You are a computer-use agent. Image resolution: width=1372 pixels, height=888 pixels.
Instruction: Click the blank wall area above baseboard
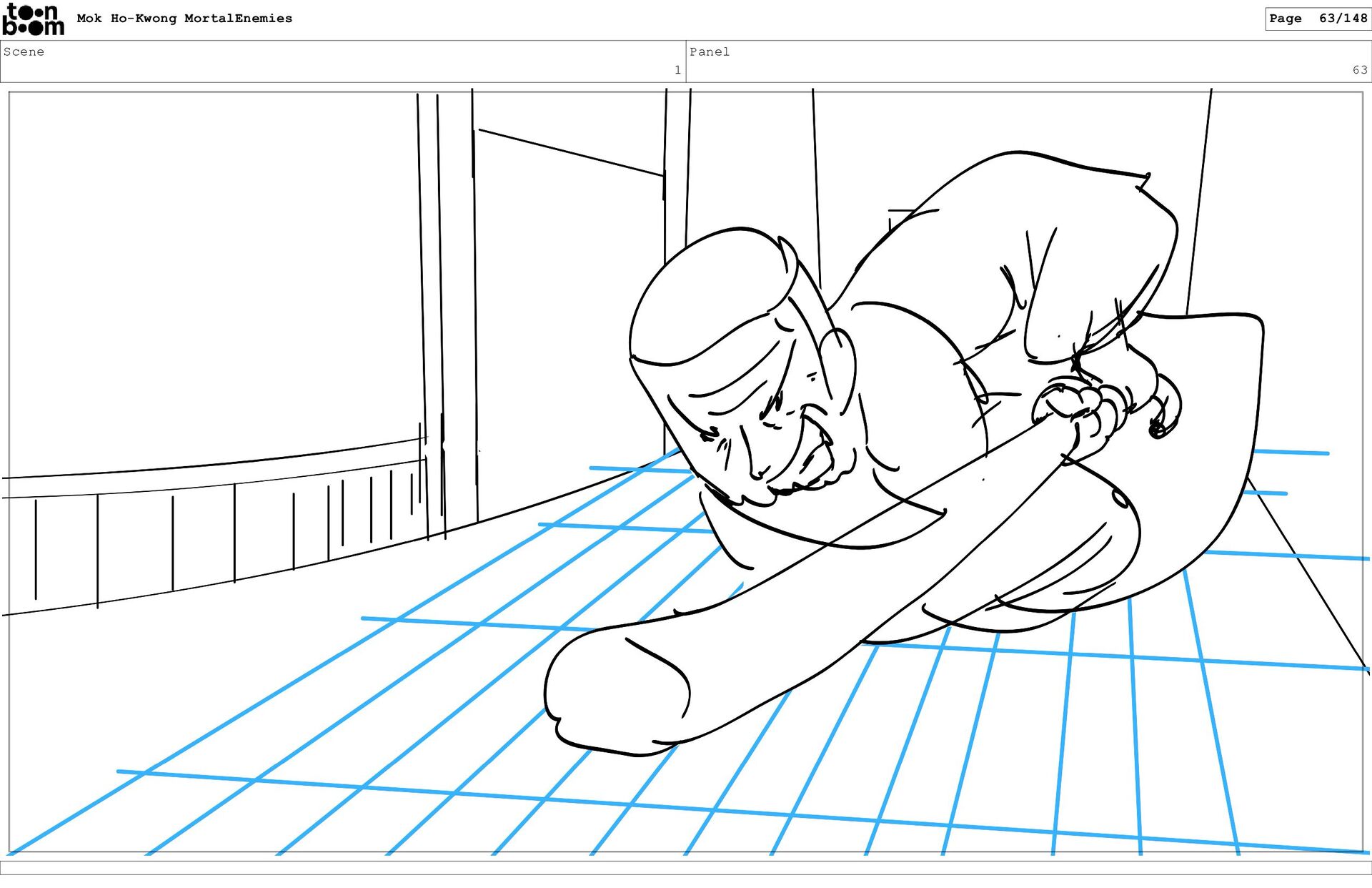click(214, 272)
